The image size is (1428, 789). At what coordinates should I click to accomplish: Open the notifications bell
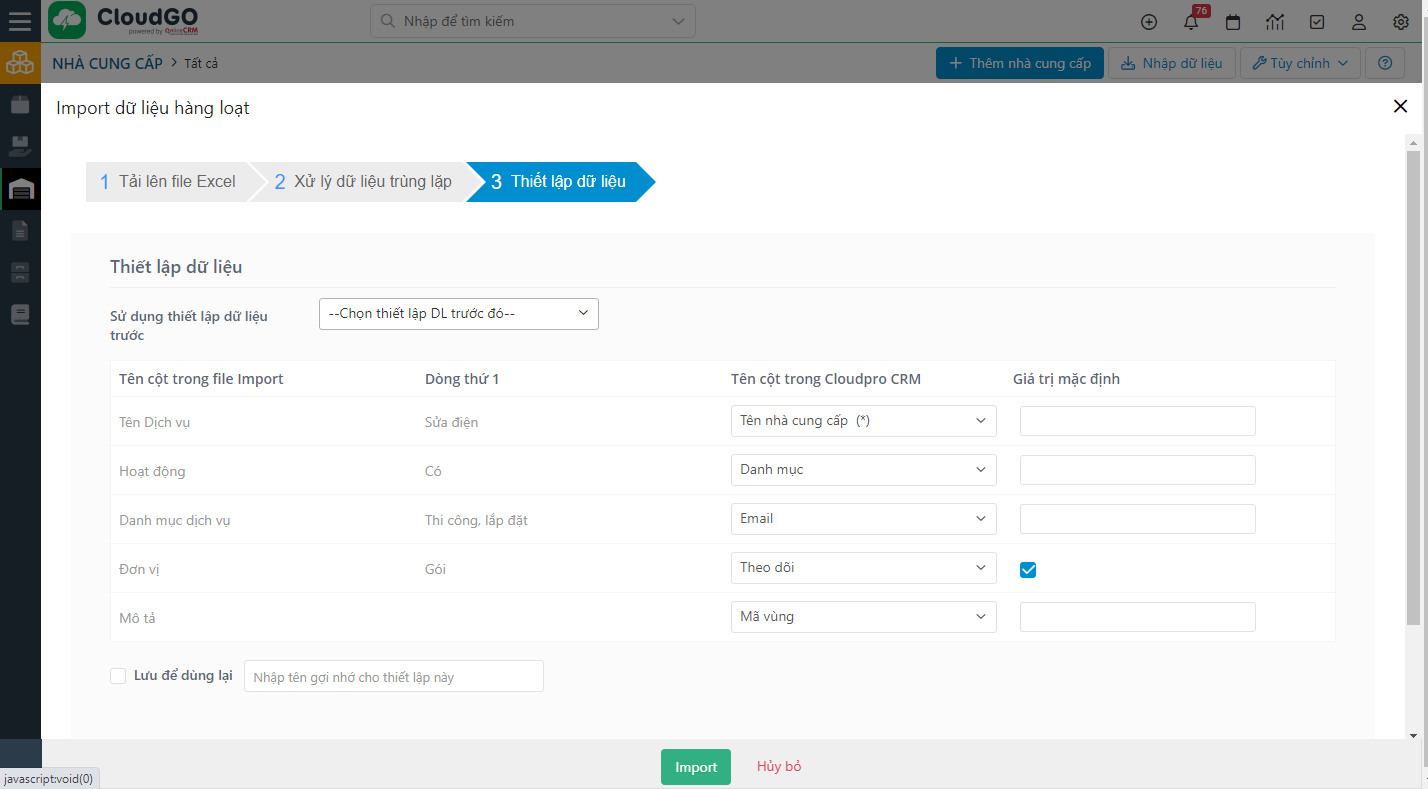(1190, 22)
